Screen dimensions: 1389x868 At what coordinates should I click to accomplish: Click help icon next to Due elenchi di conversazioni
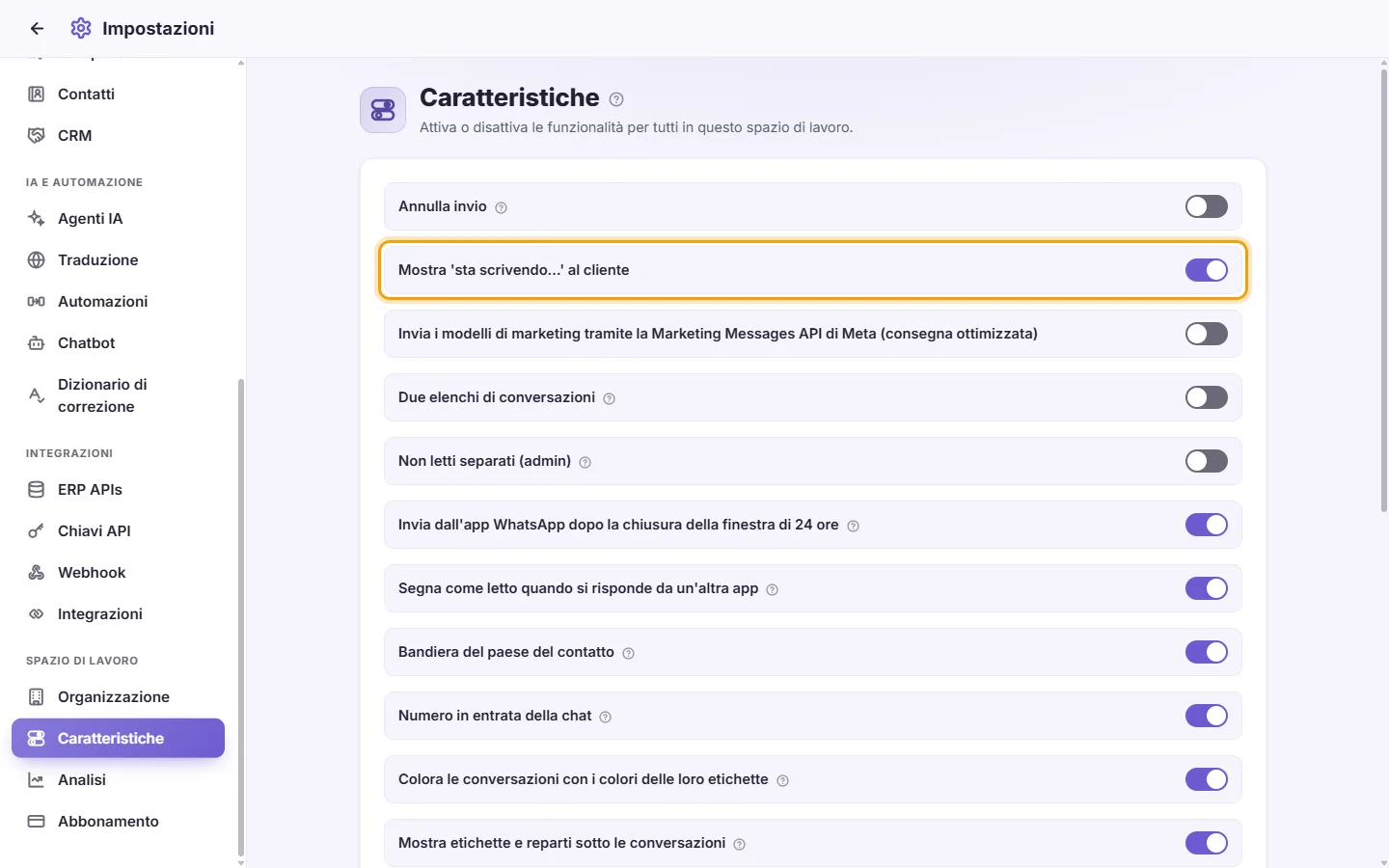point(609,398)
